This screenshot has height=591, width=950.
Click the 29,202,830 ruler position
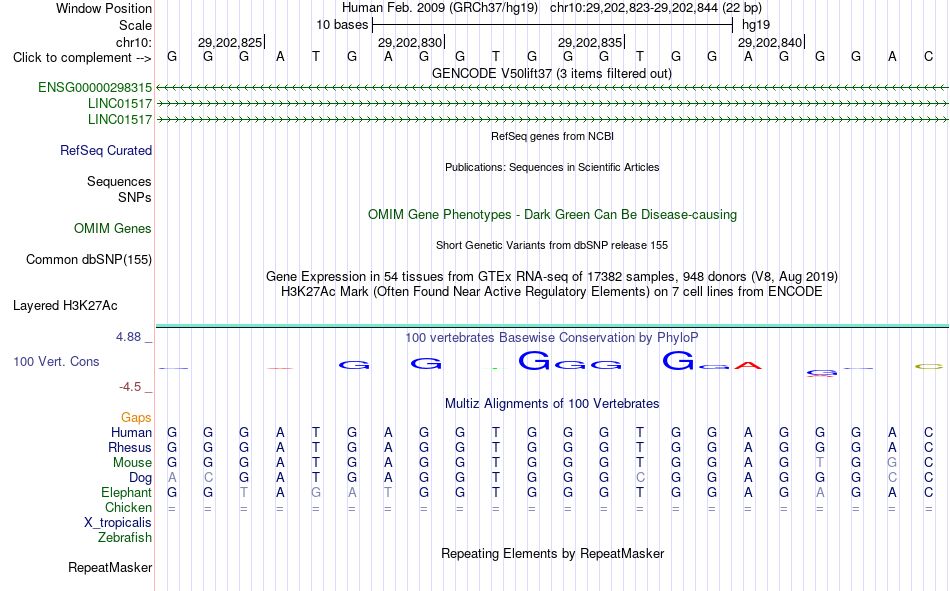tap(410, 42)
